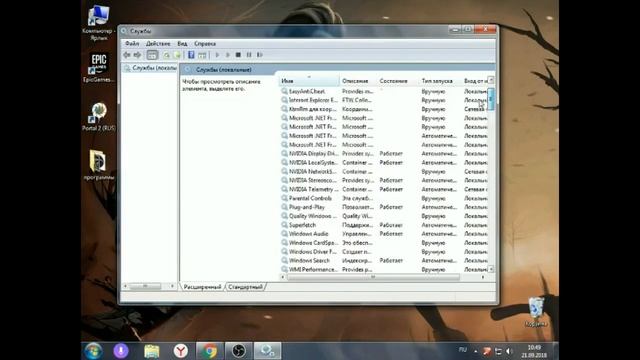Select the Windows Audio service

(x=384, y=234)
